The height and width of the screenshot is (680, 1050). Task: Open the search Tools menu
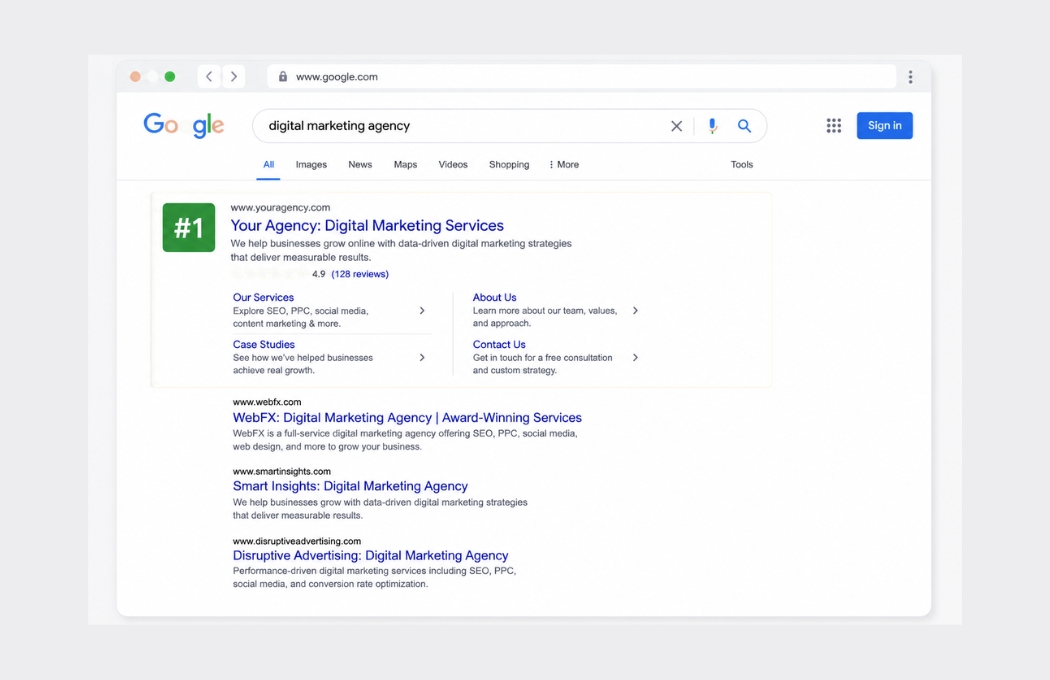pyautogui.click(x=741, y=165)
